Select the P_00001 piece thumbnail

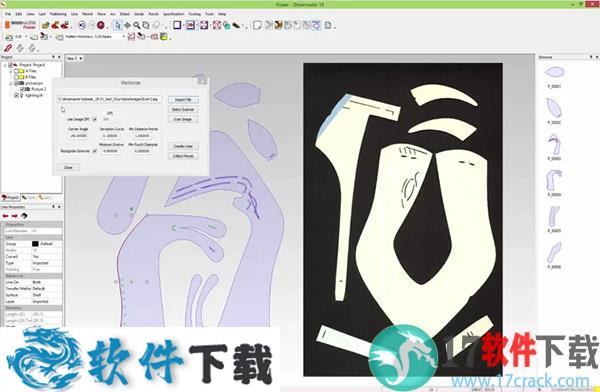554,72
